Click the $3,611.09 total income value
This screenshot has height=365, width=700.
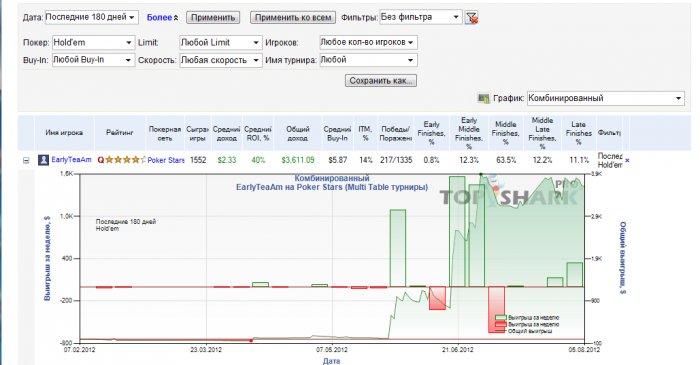tap(298, 160)
